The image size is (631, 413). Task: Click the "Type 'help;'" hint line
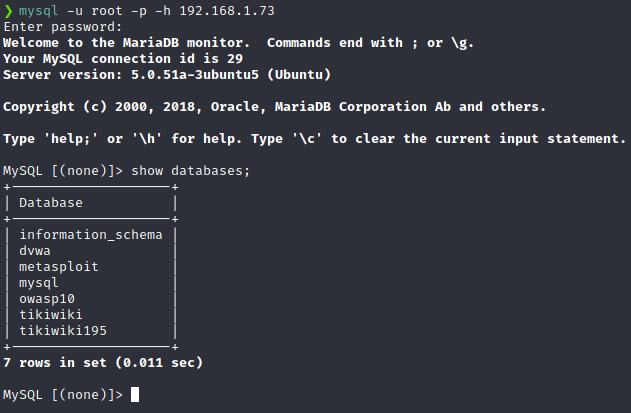(314, 138)
